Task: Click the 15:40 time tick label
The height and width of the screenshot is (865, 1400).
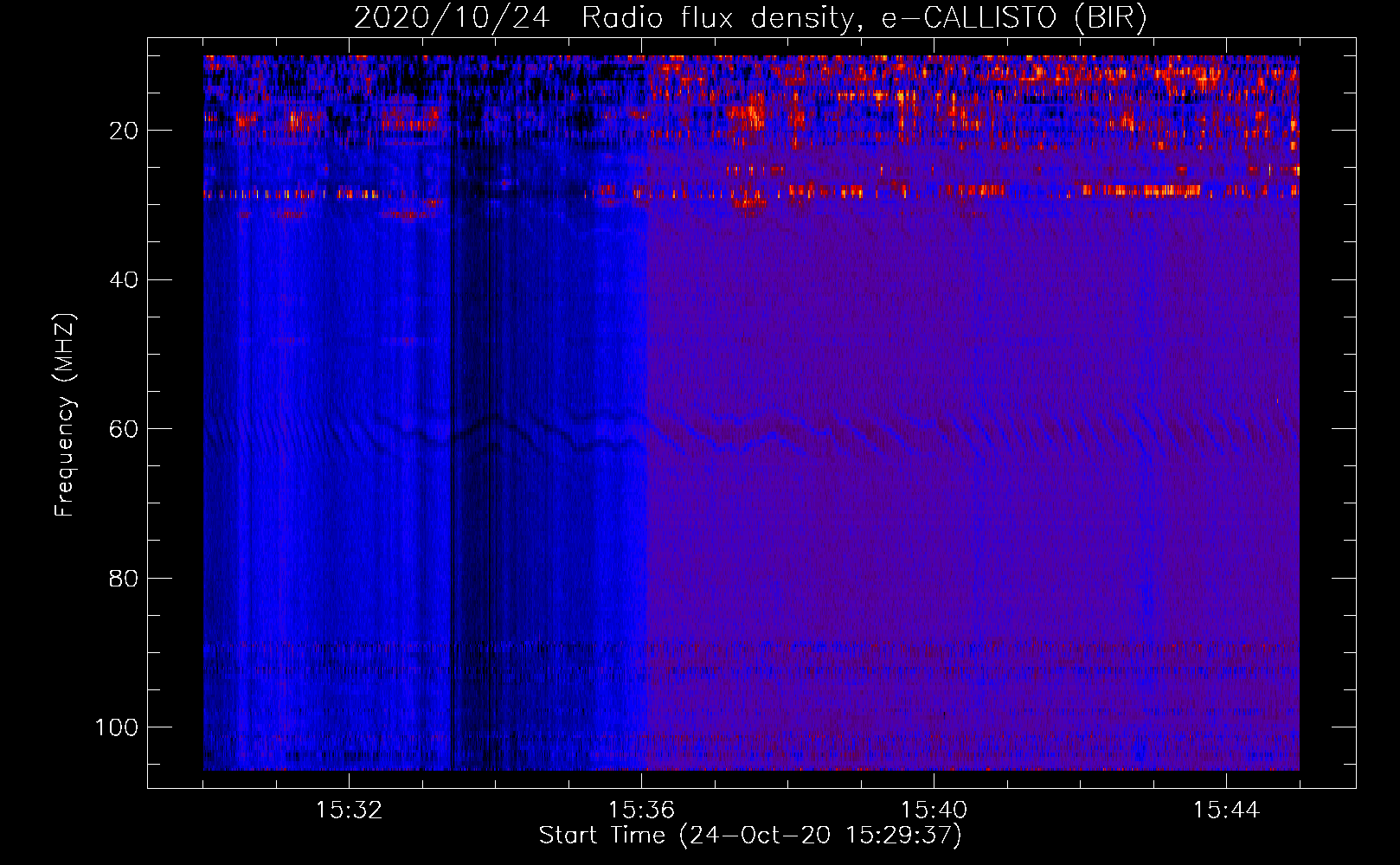Action: [934, 811]
